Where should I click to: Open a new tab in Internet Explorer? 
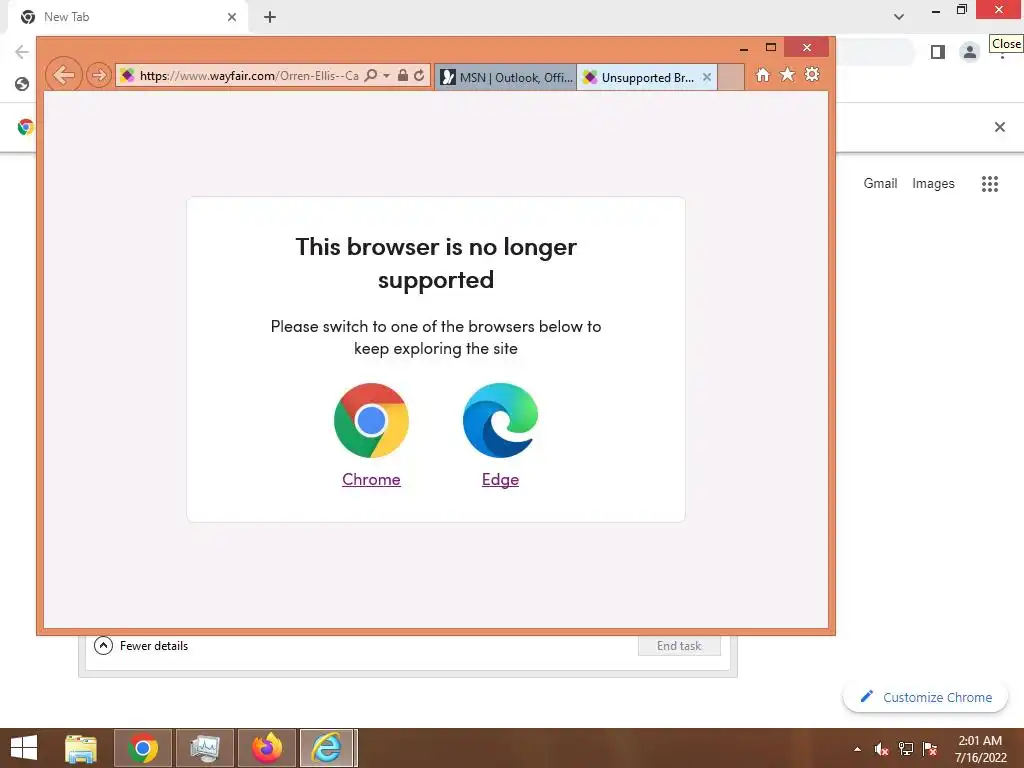pyautogui.click(x=731, y=77)
